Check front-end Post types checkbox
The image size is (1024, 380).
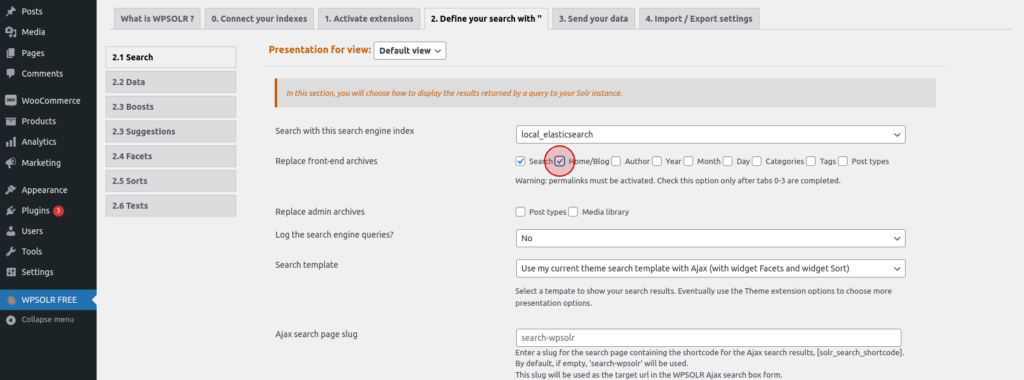(x=843, y=161)
